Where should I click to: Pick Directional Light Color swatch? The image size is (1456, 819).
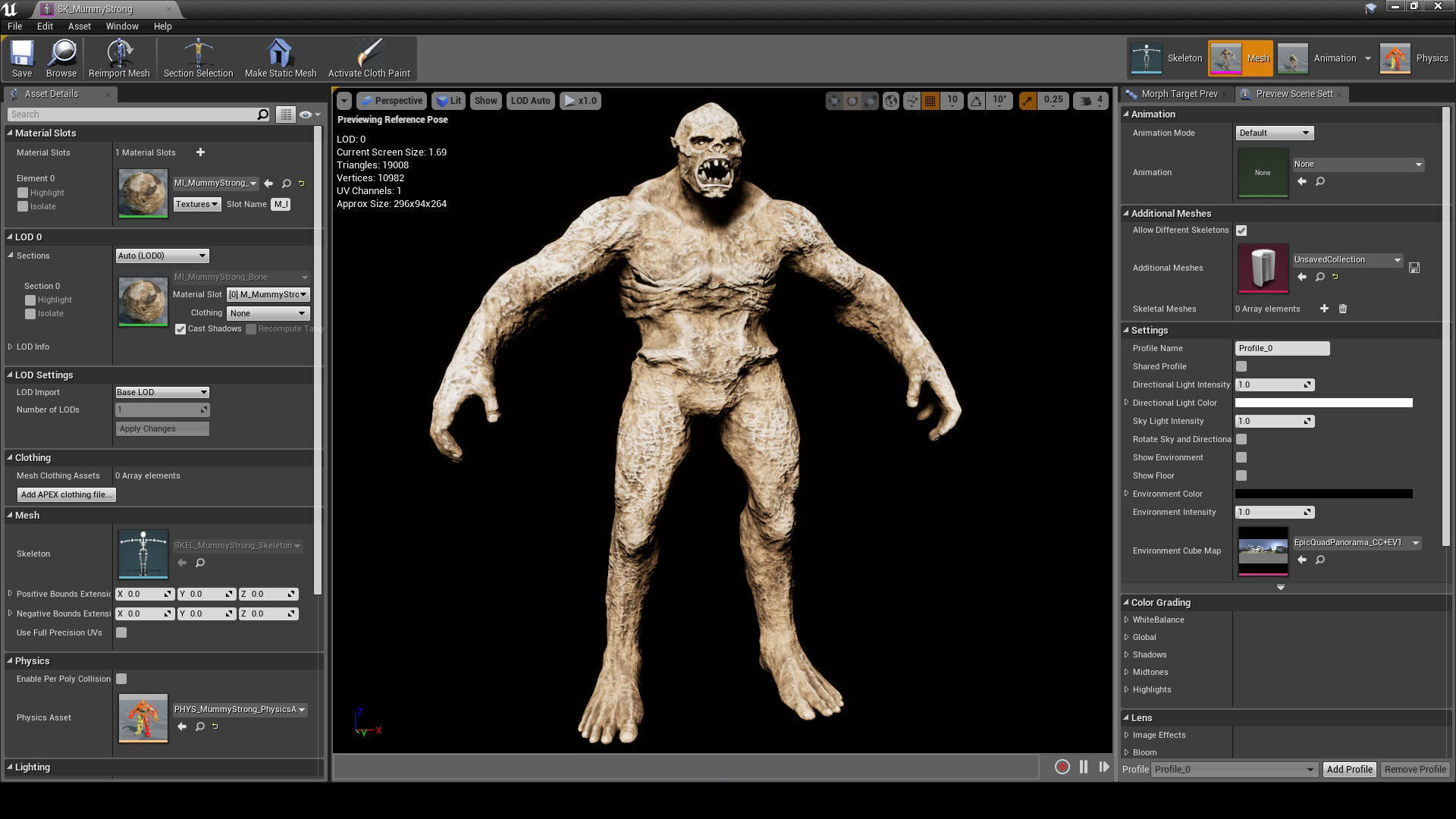(1323, 403)
